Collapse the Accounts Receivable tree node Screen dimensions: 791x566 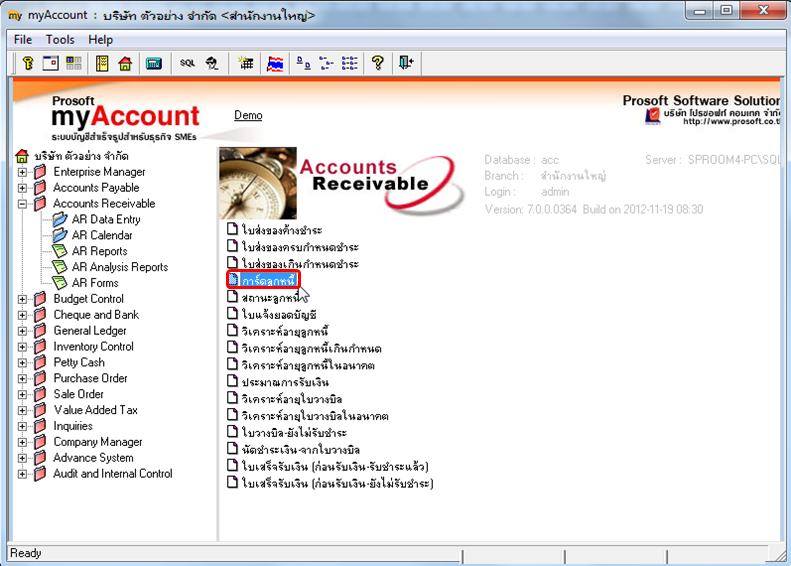click(22, 204)
